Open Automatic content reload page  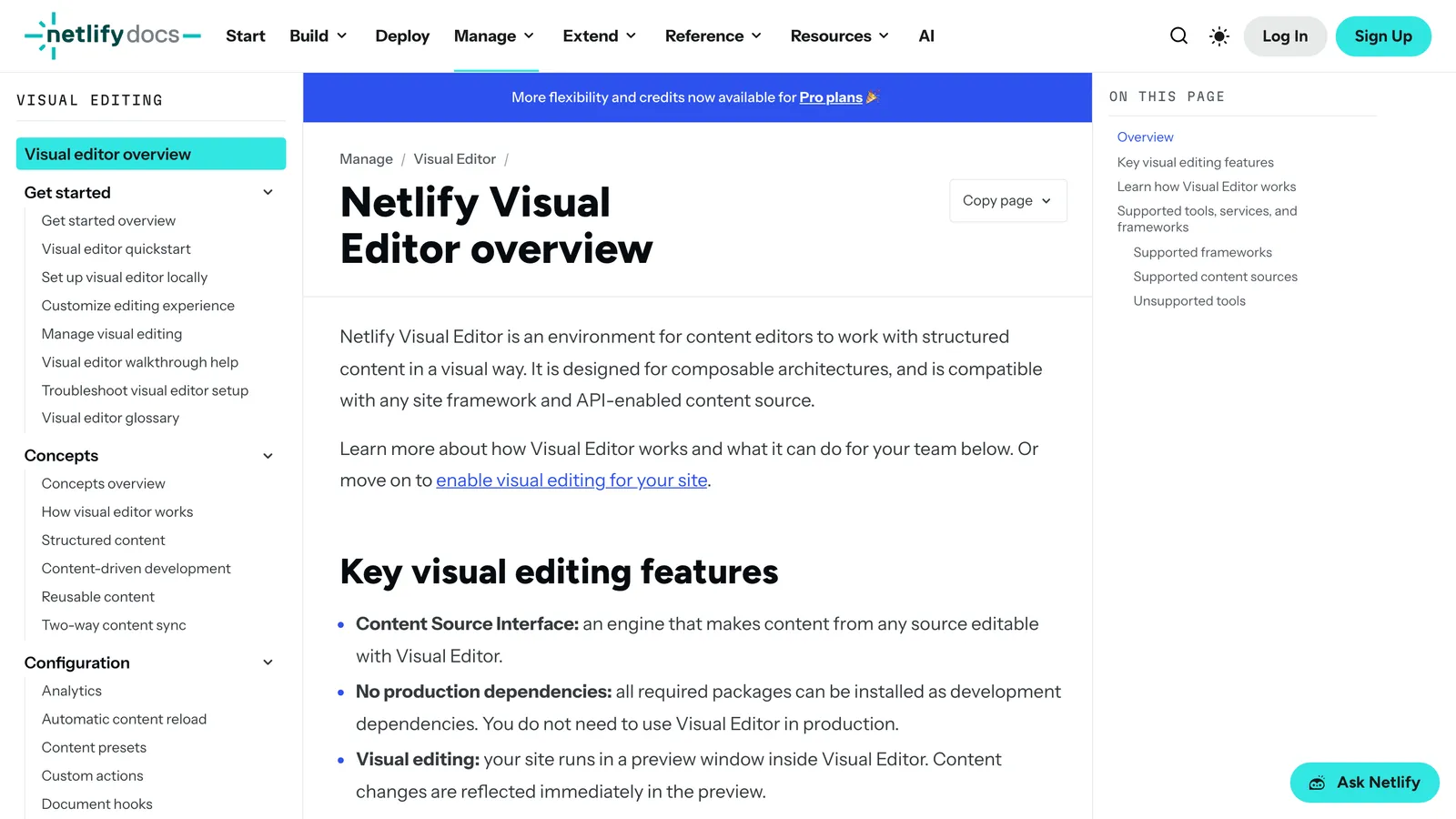124,720
